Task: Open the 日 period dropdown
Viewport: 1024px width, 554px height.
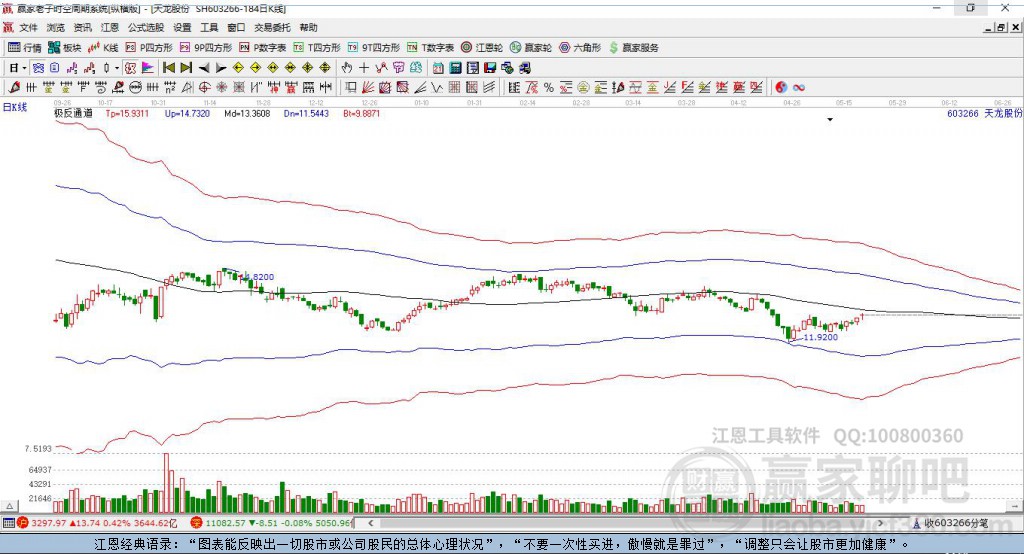Action: pos(24,68)
